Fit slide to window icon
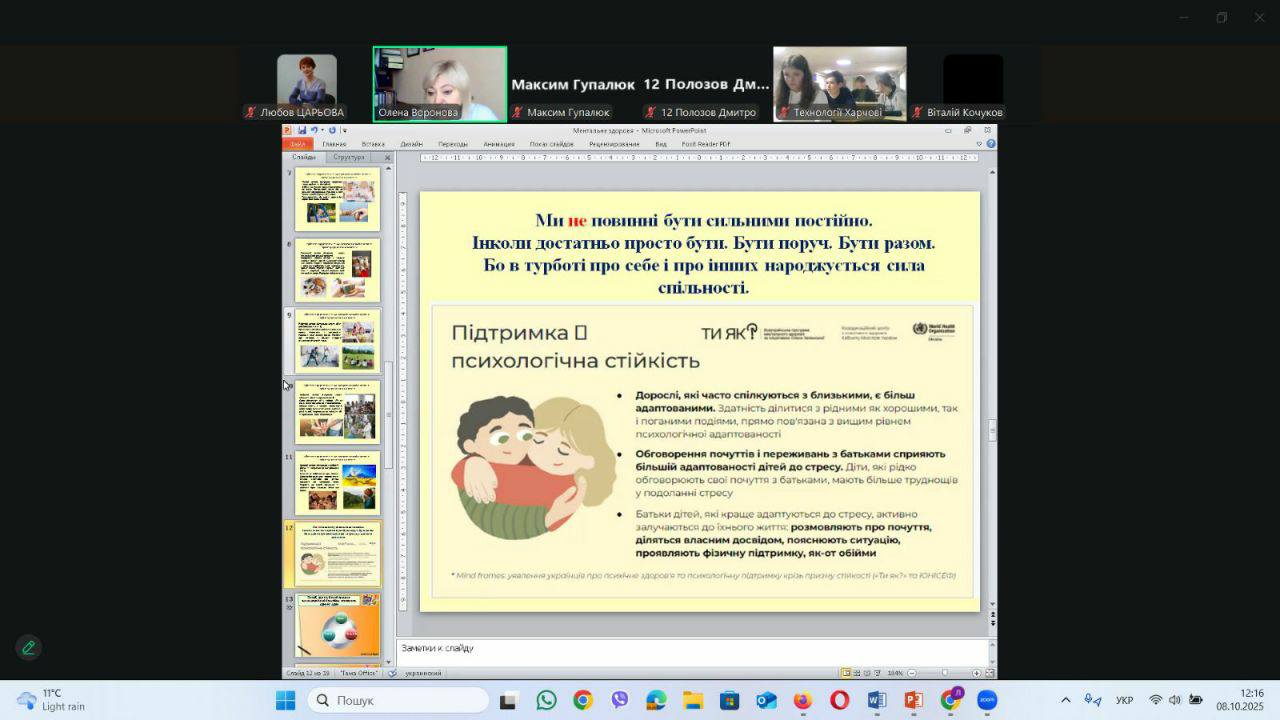 tap(989, 673)
